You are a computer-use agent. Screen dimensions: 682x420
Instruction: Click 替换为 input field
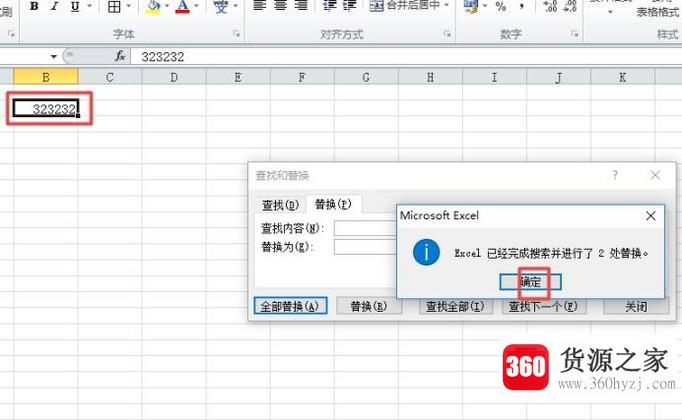point(365,247)
